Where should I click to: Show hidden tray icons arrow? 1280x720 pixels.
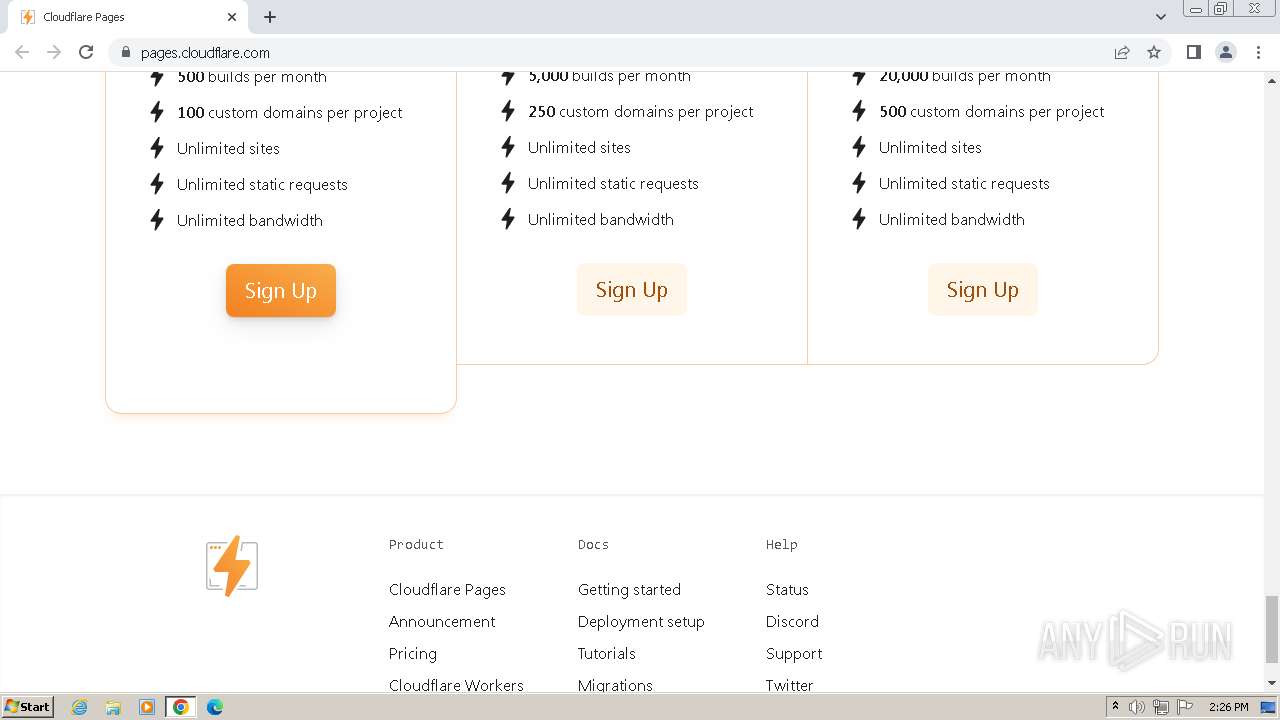(1115, 707)
